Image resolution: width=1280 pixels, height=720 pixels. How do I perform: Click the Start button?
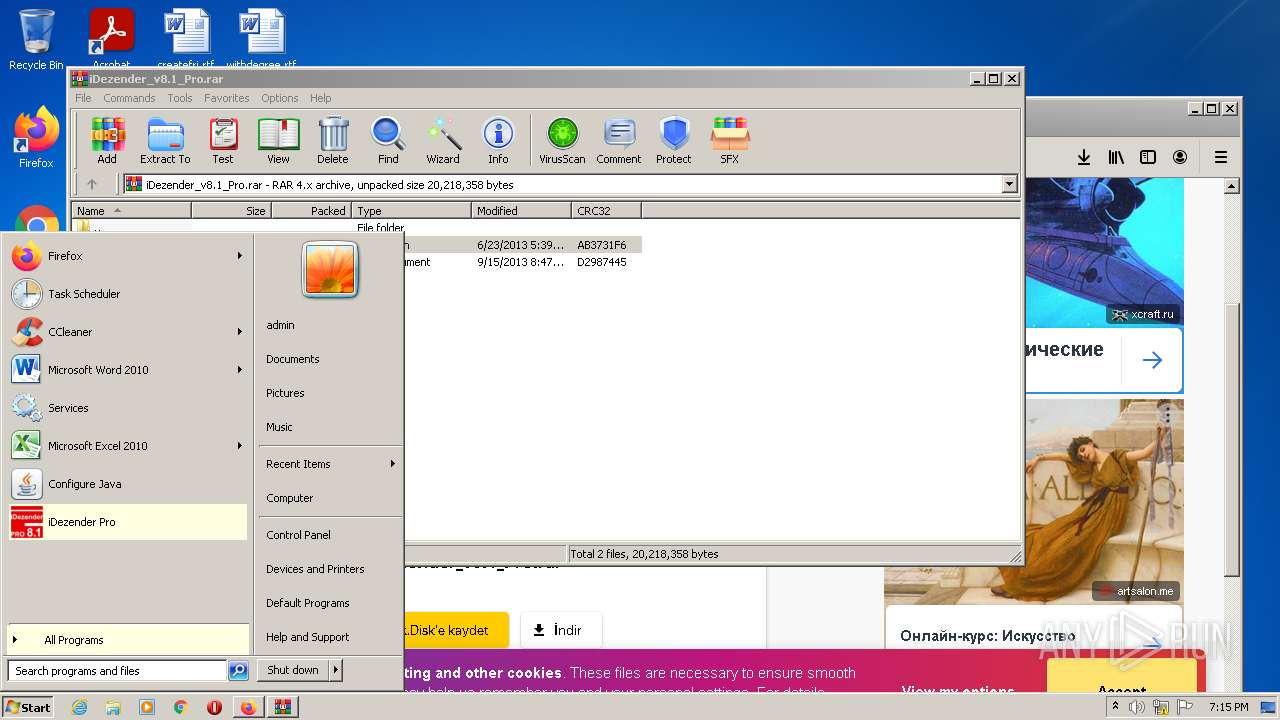[x=28, y=707]
